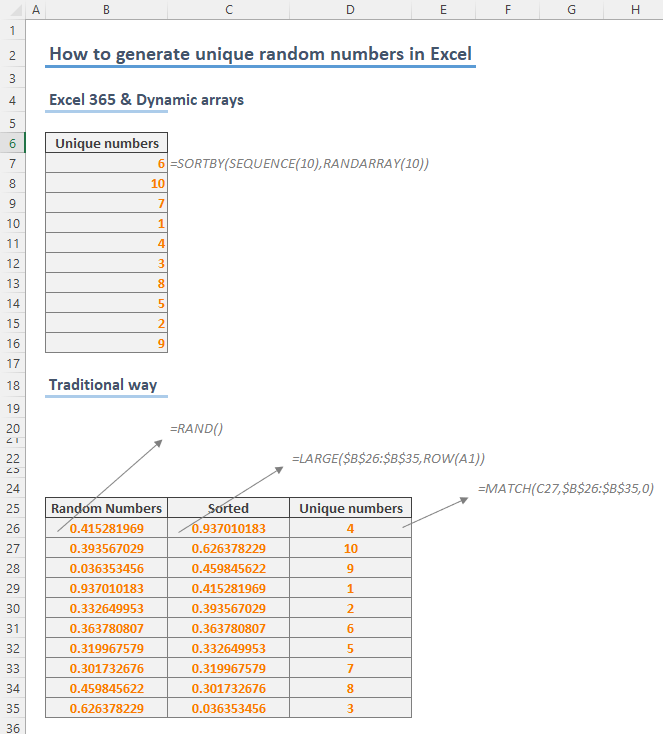Select the 'Sorted' column header cell
Screen dimensions: 663x734
click(228, 508)
